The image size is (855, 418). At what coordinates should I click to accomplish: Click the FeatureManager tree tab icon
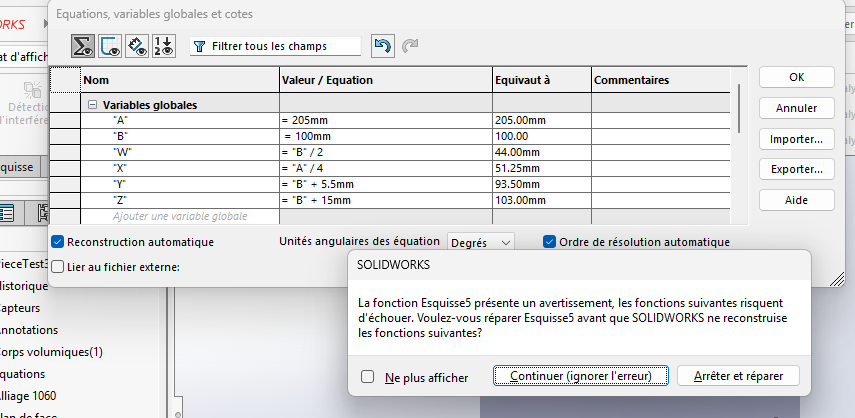7,212
